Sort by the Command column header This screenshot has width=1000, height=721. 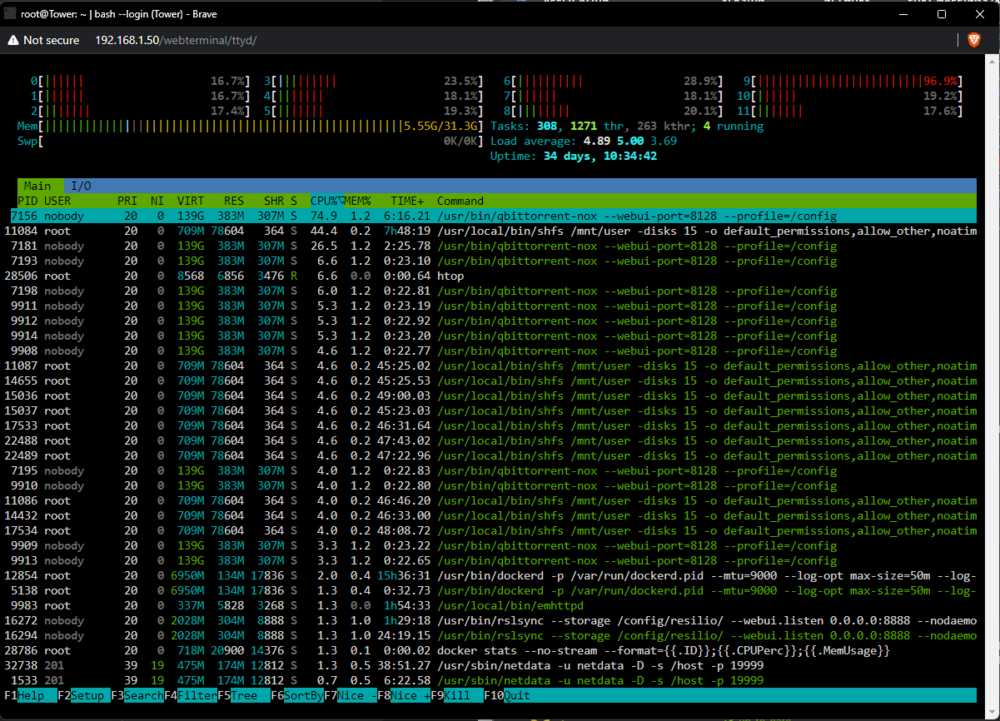coord(460,201)
